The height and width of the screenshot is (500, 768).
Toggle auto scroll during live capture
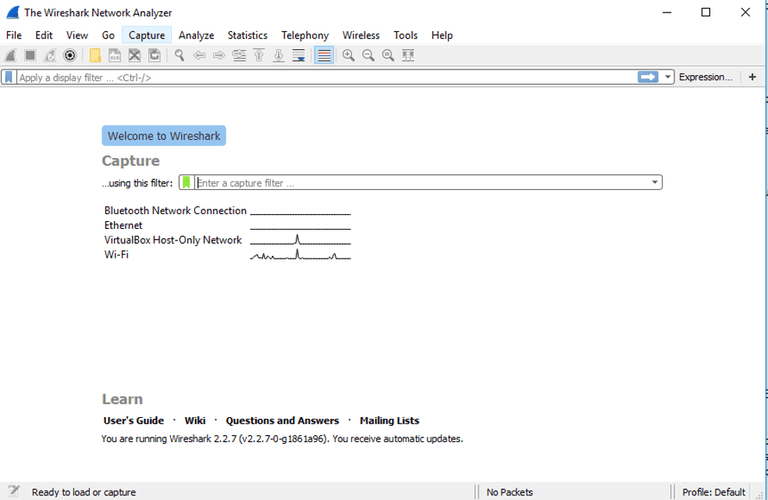point(298,55)
